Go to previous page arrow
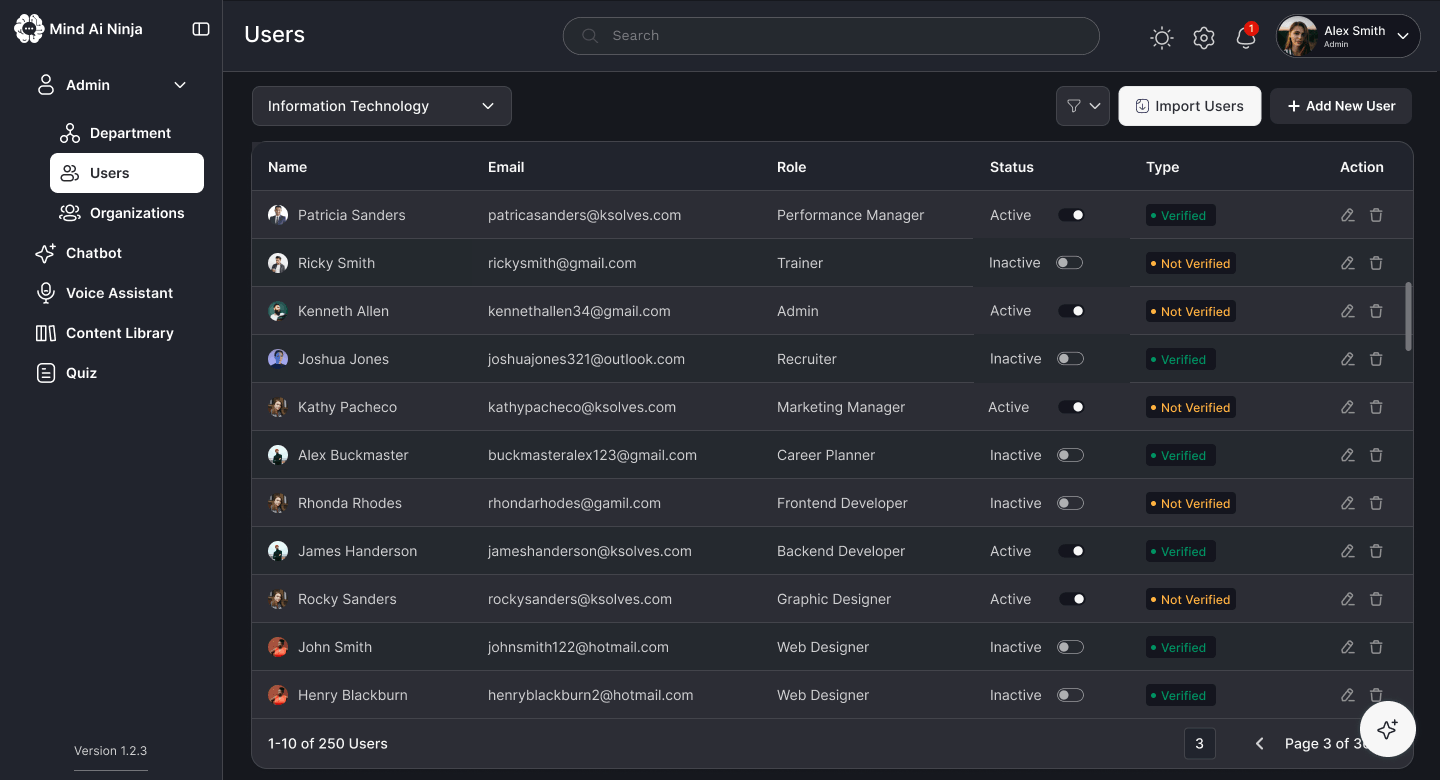The width and height of the screenshot is (1440, 780). (1260, 743)
